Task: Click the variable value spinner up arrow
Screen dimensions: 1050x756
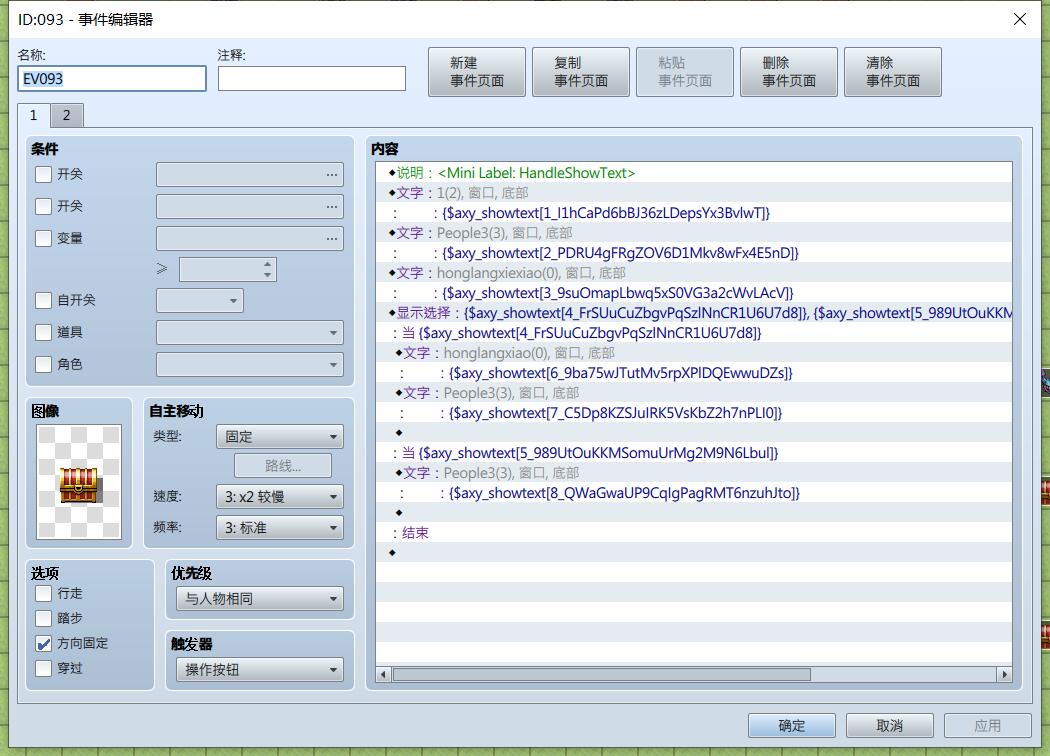Action: pos(267,264)
